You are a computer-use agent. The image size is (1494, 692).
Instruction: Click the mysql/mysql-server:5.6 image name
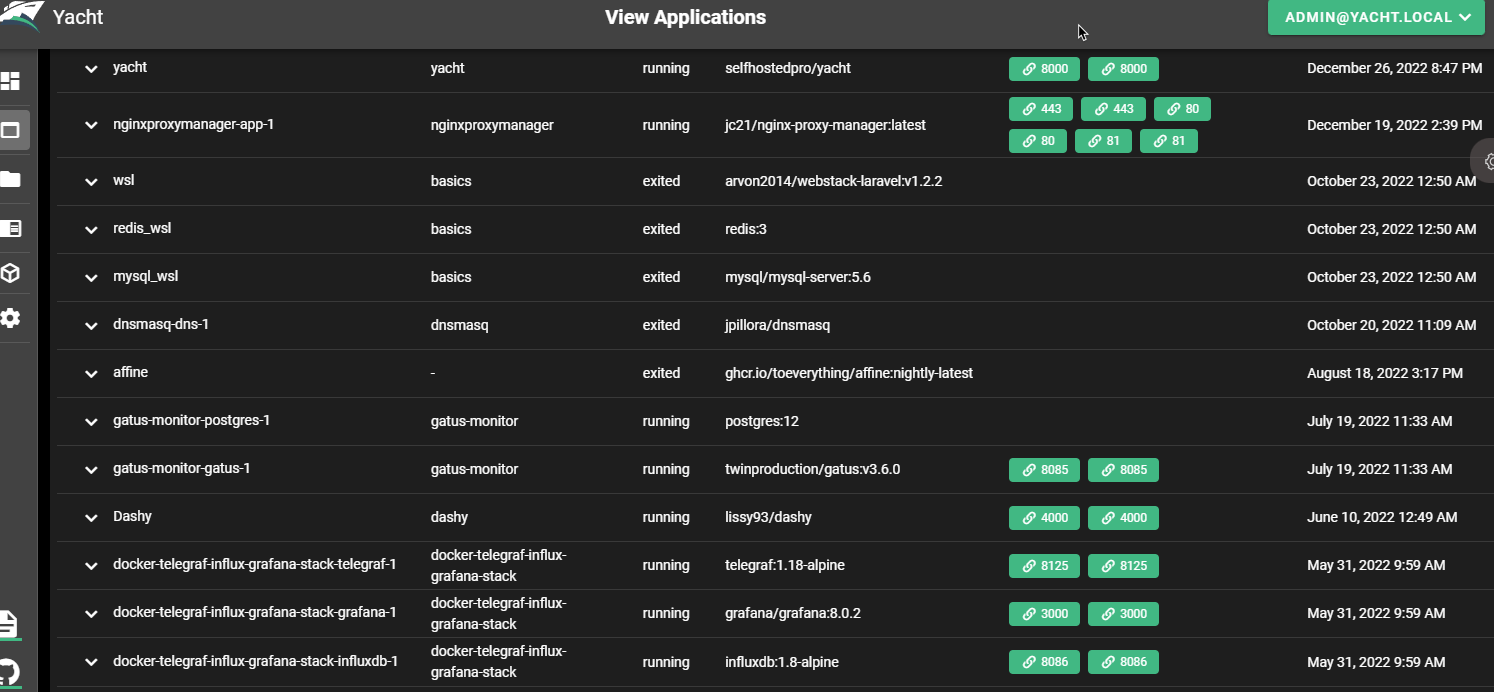tap(798, 277)
